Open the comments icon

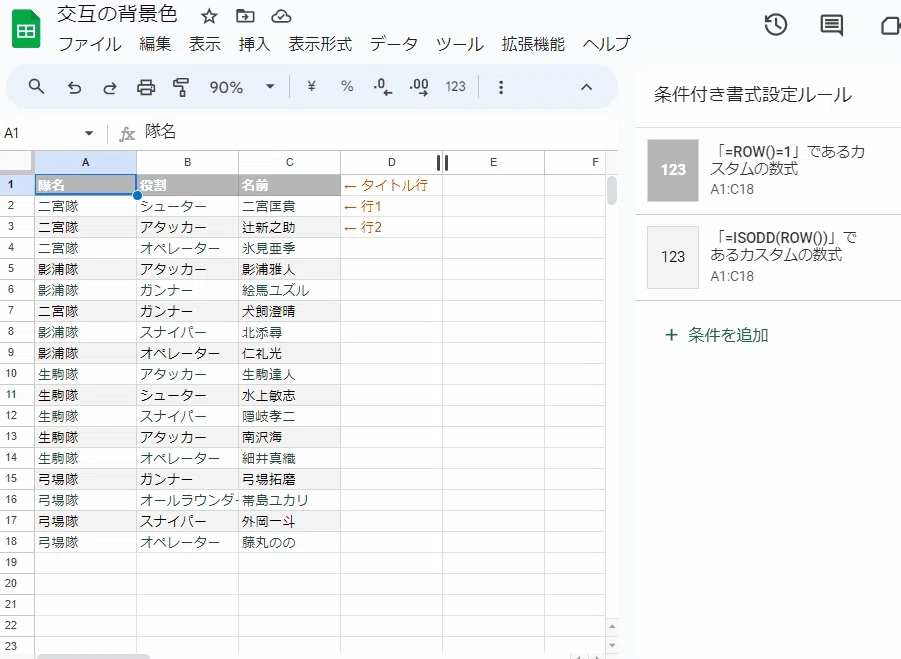point(831,25)
